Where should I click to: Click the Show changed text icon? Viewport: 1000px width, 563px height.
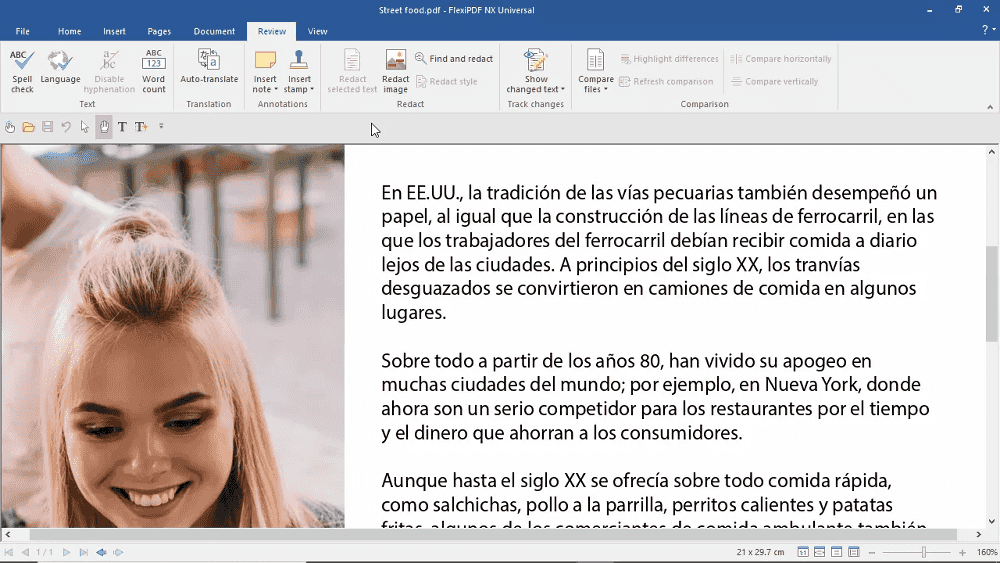(x=536, y=61)
